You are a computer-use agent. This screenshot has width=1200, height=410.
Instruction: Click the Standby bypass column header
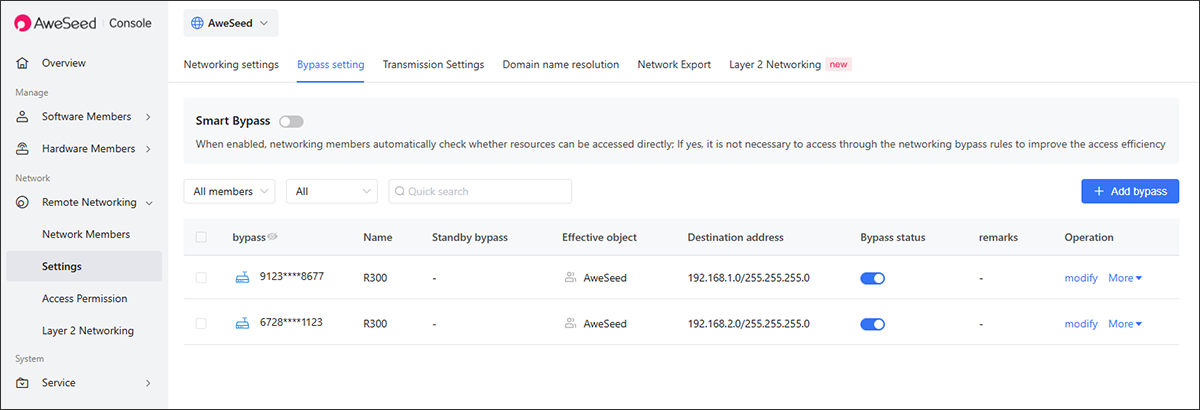point(470,237)
